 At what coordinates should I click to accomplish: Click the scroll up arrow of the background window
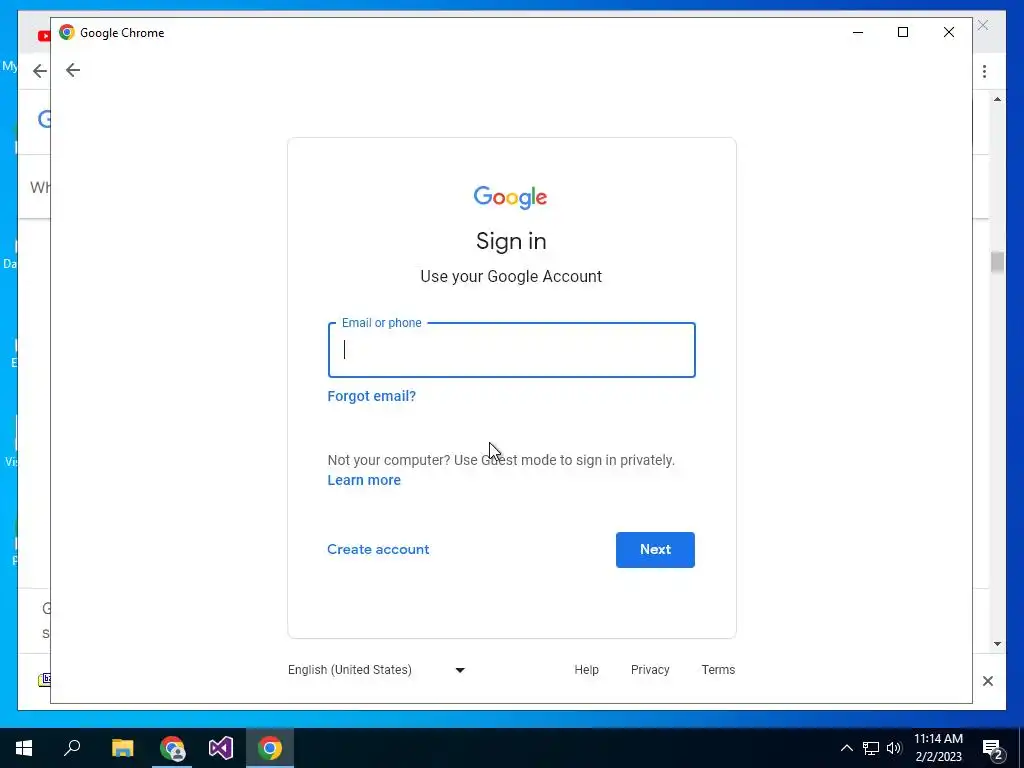997,99
